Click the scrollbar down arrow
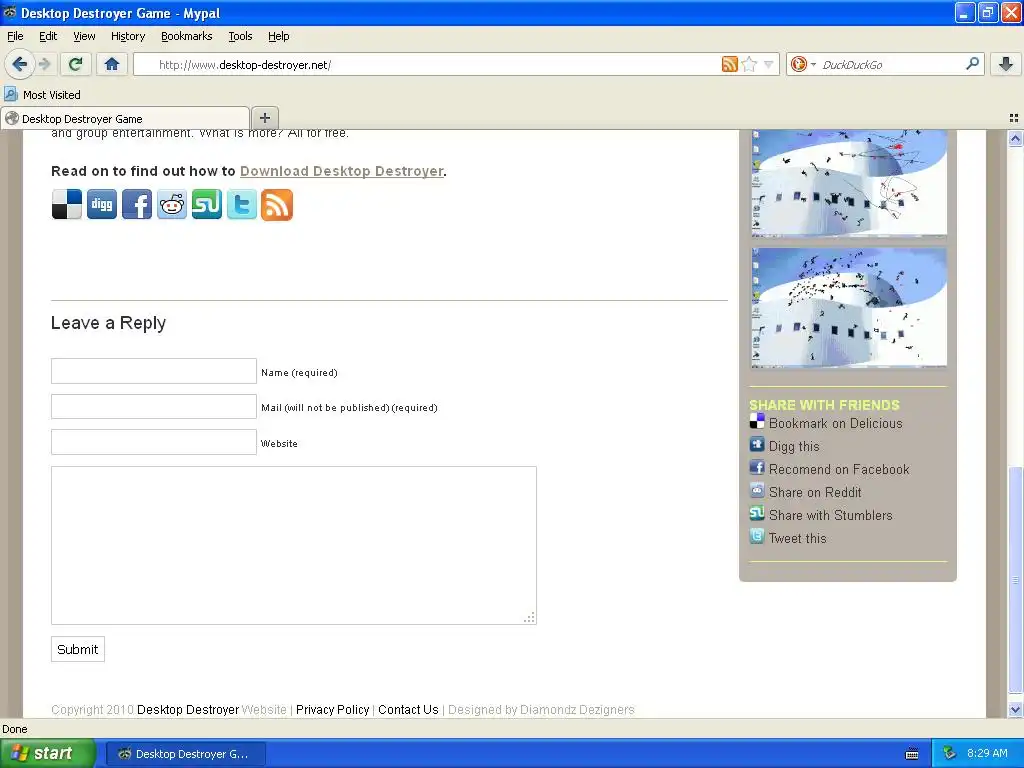The height and width of the screenshot is (768, 1024). (x=1015, y=709)
